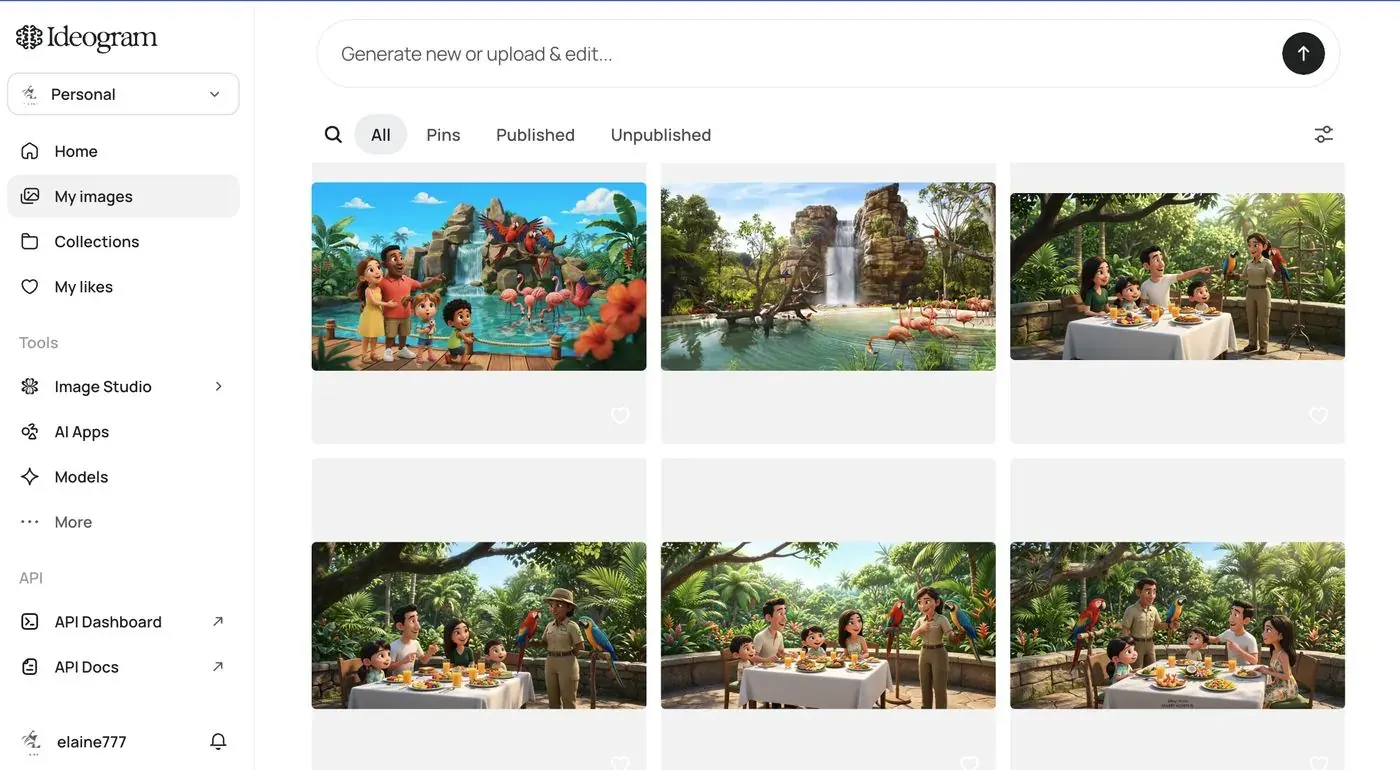The width and height of the screenshot is (1400, 770).
Task: Click the elaine777 avatar icon
Action: (31, 741)
